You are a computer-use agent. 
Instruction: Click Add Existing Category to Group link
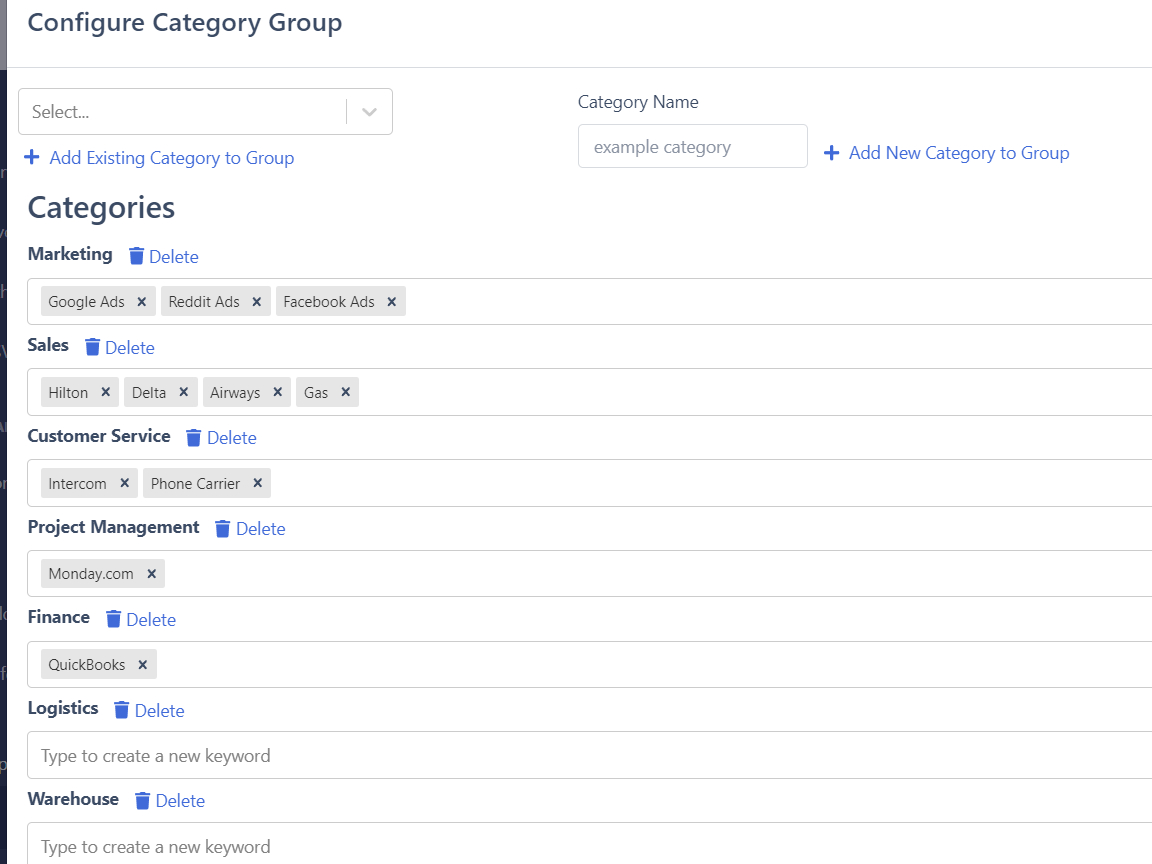[171, 158]
